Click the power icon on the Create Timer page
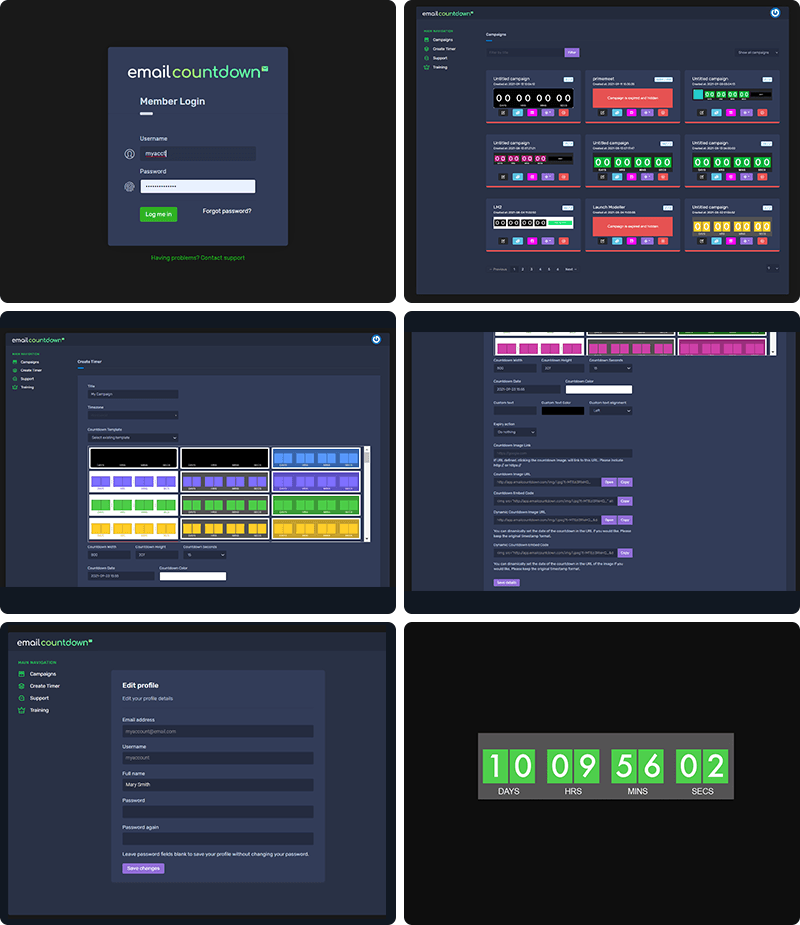 point(376,339)
